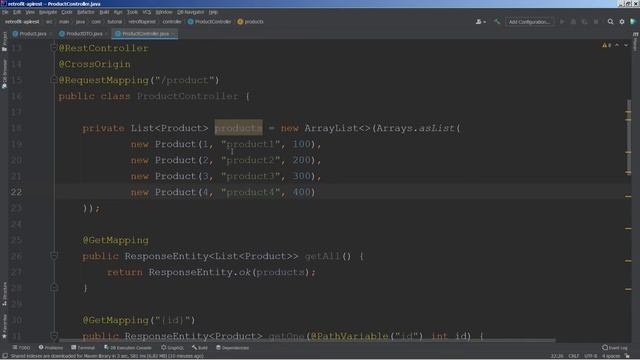Close the ProductController.java tab
640x360 pixels.
[x=174, y=34]
